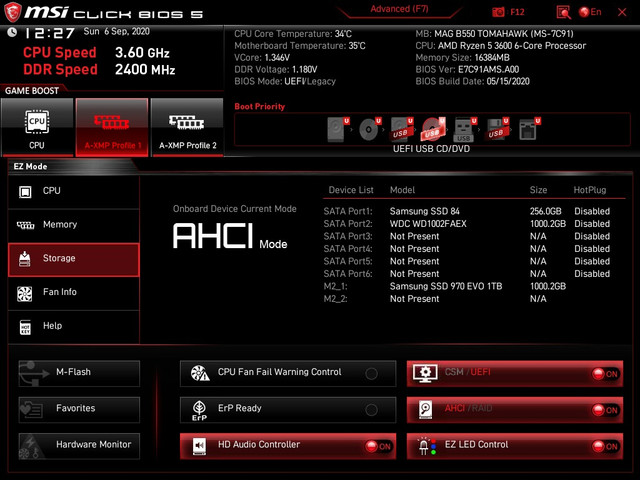Open the M-Flash utility
This screenshot has height=480, width=640.
pos(79,373)
